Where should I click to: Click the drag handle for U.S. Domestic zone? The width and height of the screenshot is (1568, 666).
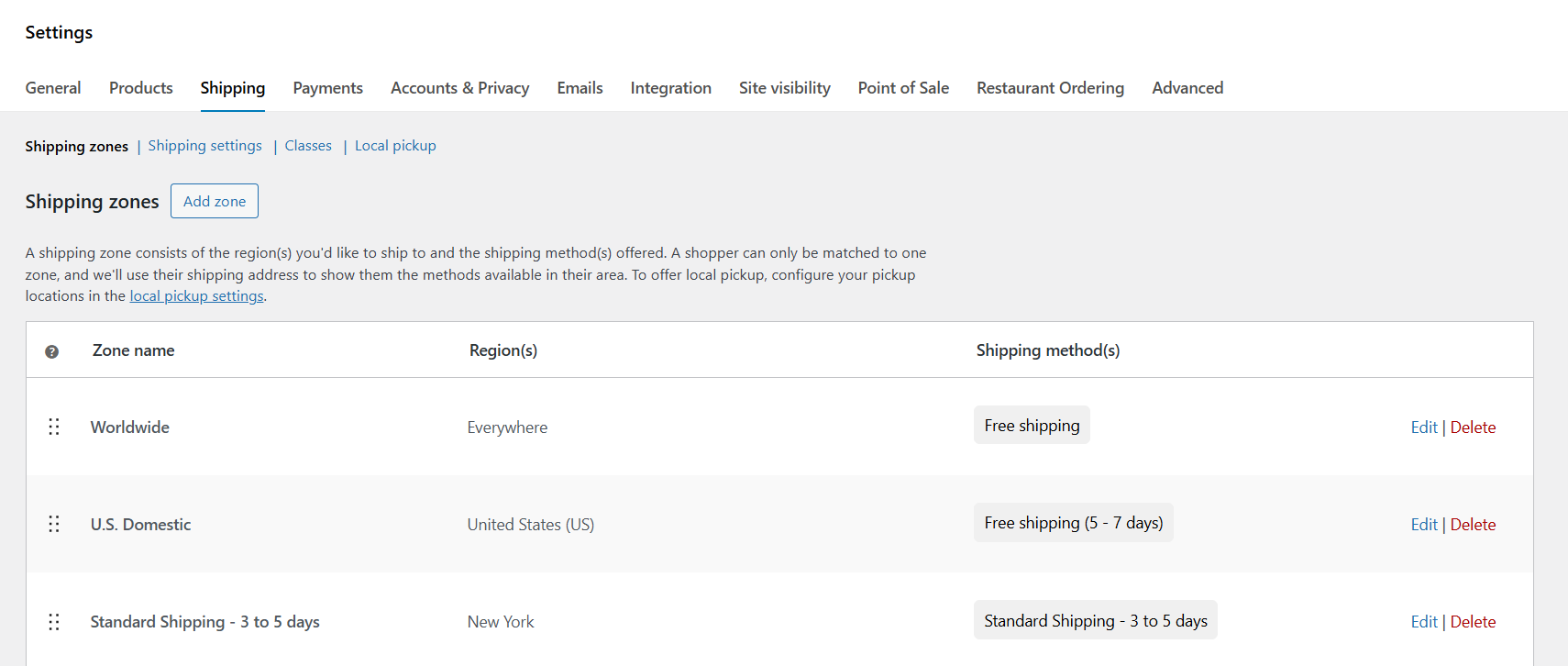tap(53, 524)
